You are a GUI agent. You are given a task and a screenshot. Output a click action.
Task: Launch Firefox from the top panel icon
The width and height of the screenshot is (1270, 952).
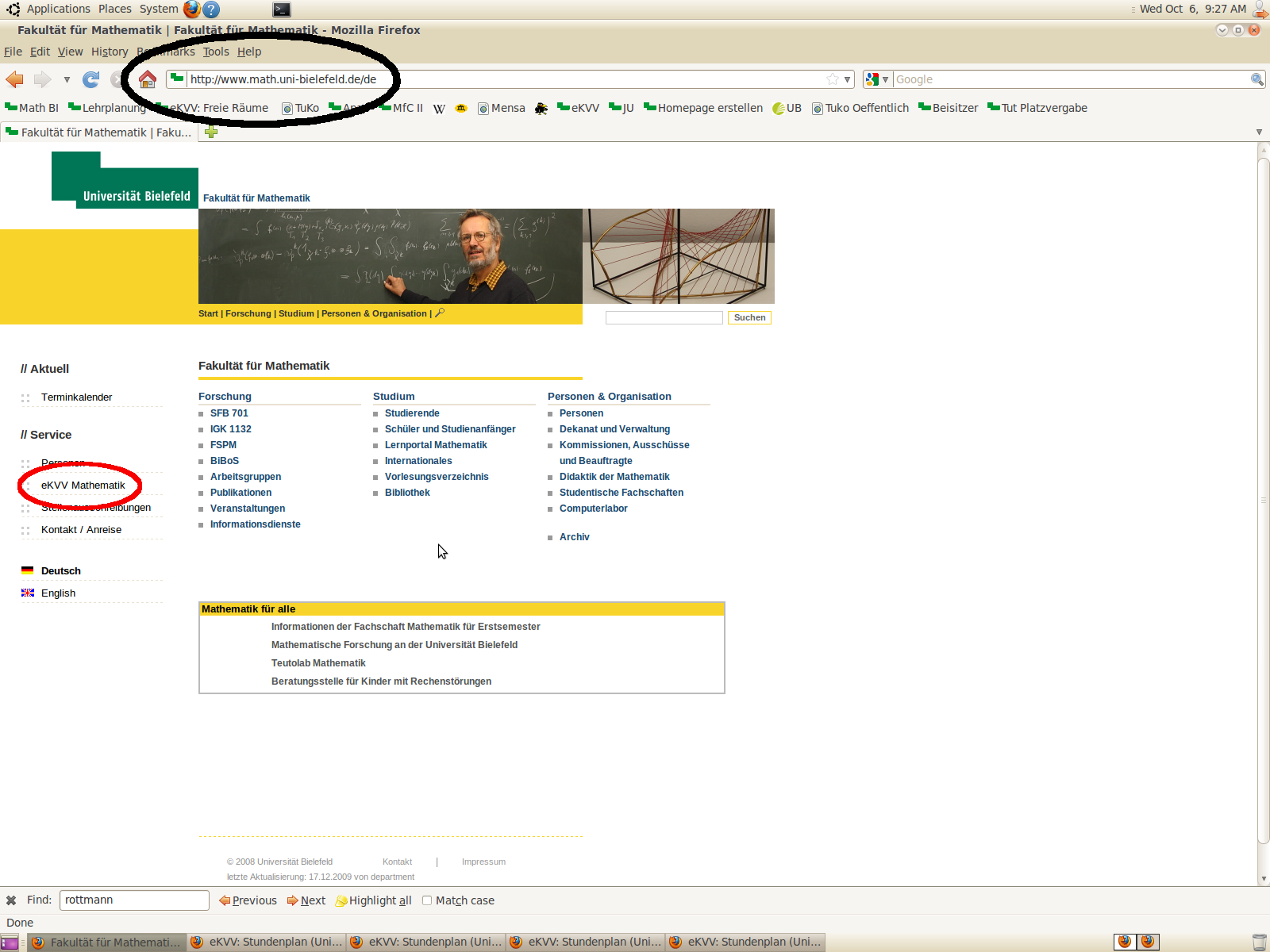(x=191, y=10)
